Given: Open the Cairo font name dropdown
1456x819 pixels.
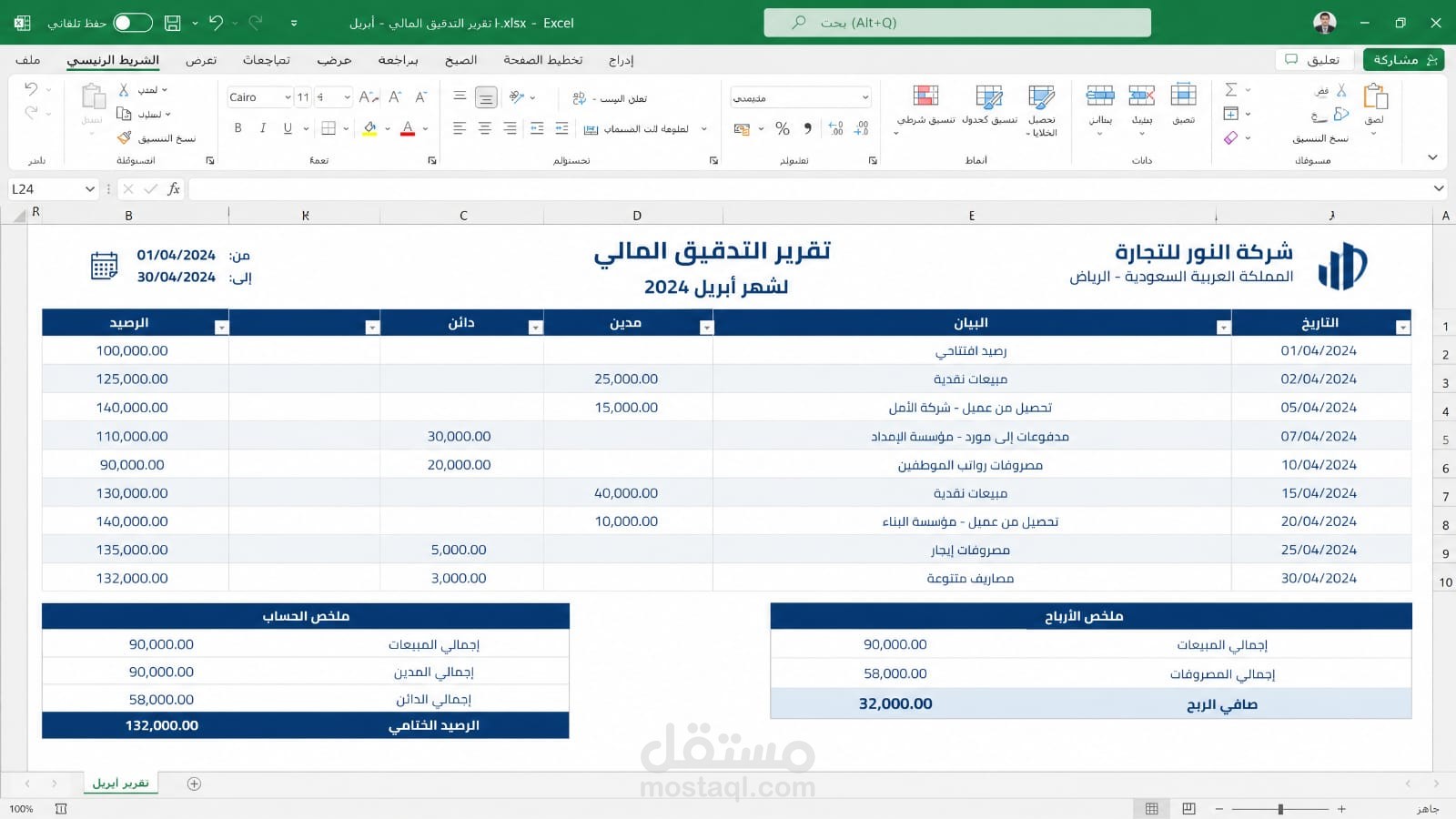Looking at the screenshot, I should tap(288, 97).
